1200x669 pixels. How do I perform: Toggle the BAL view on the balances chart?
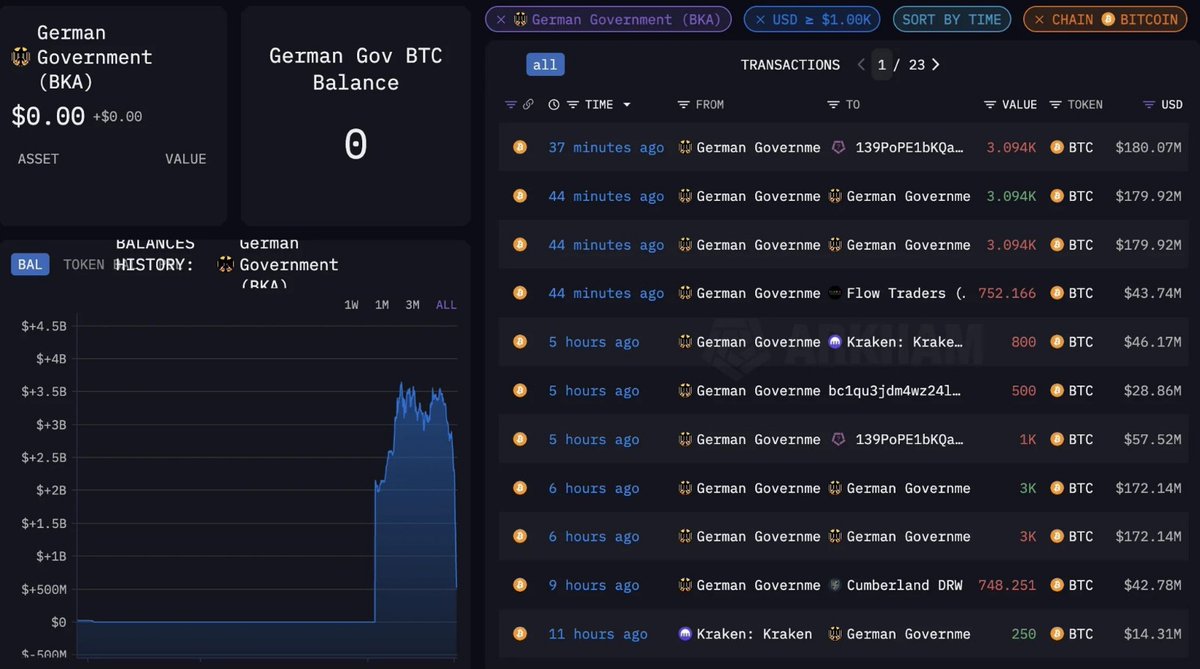pyautogui.click(x=29, y=264)
